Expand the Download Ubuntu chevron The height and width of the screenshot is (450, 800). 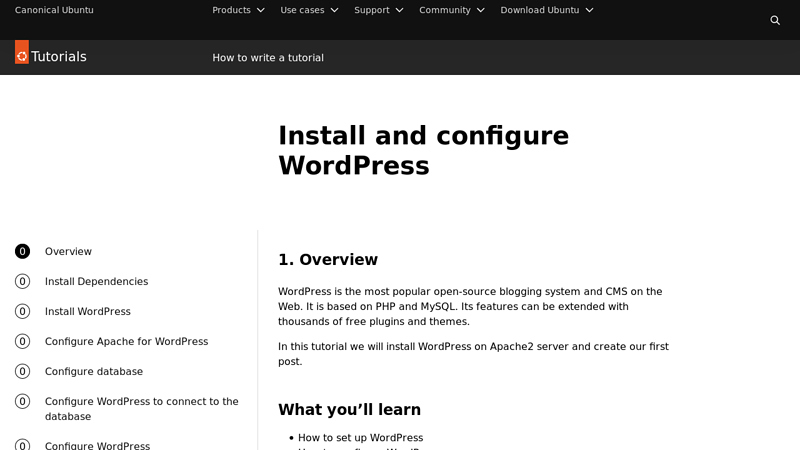pyautogui.click(x=589, y=10)
